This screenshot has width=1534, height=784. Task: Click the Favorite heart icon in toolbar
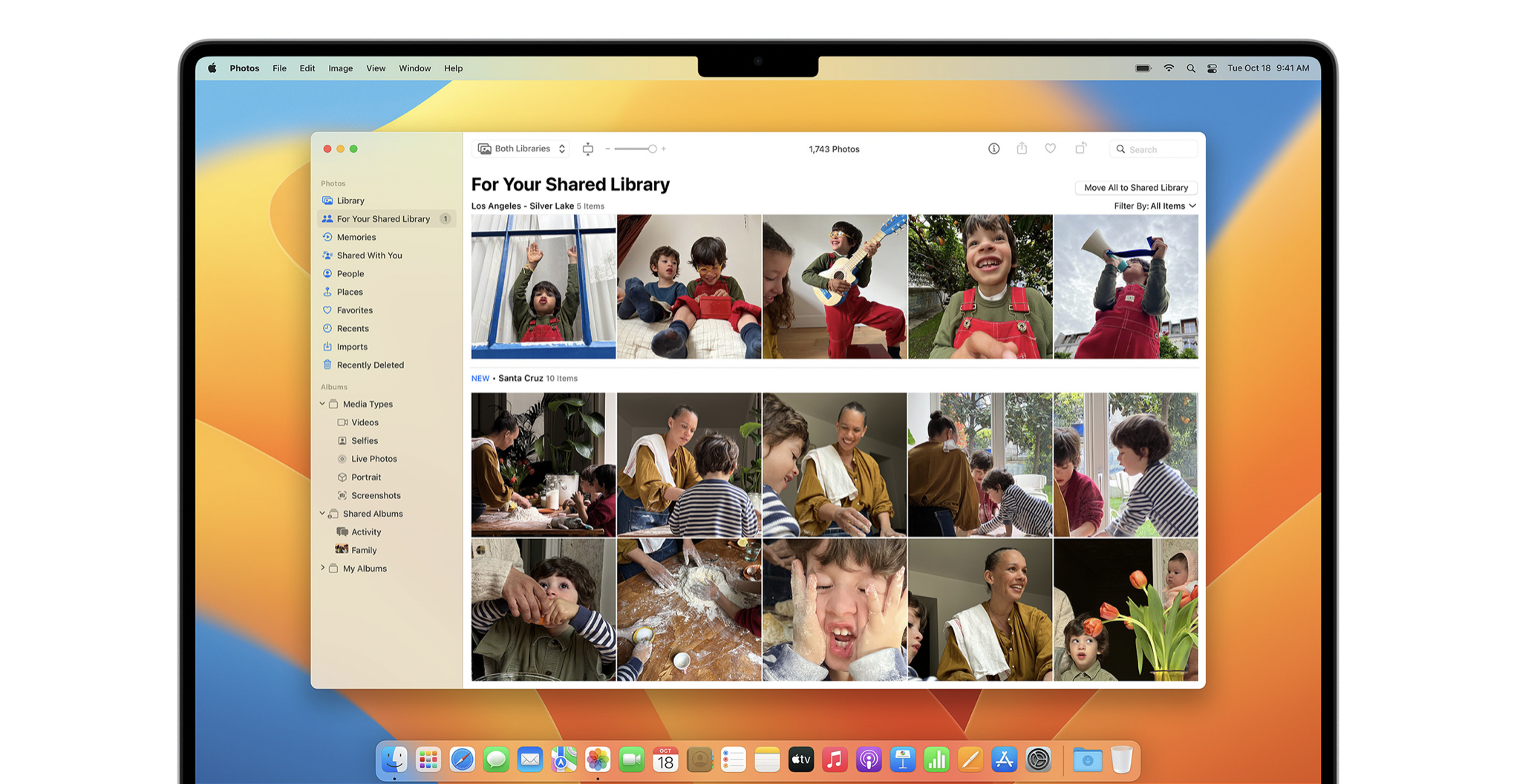coord(1050,148)
